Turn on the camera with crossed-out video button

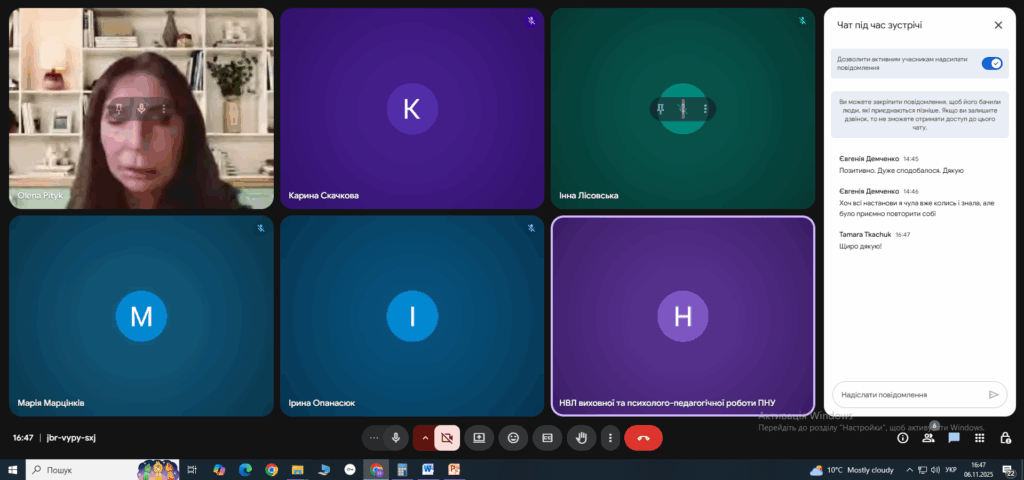pos(447,438)
